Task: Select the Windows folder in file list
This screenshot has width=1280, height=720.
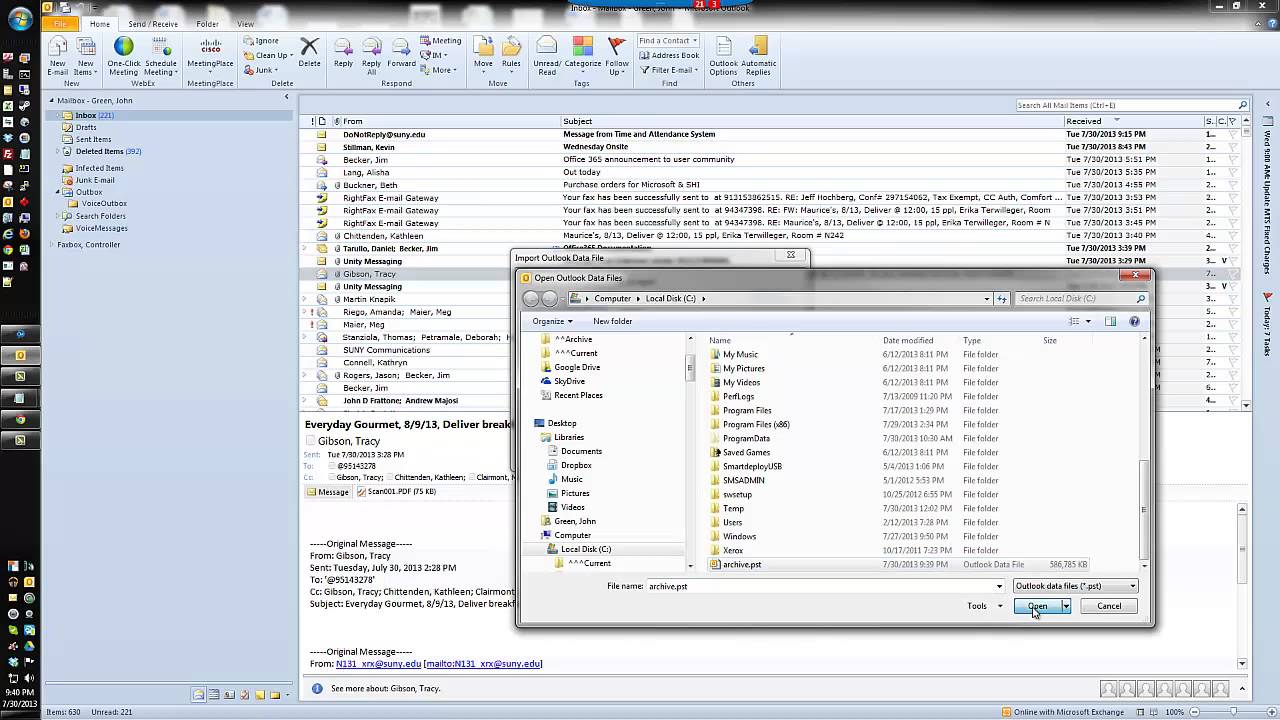Action: click(739, 536)
